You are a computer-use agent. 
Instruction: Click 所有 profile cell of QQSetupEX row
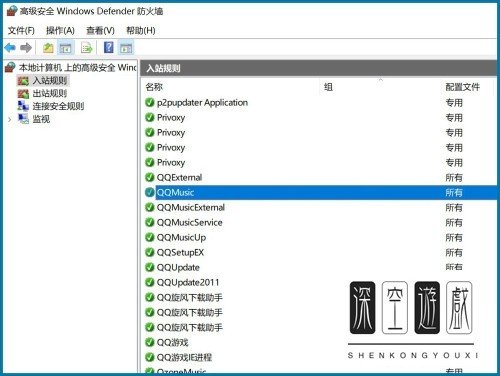coord(454,252)
